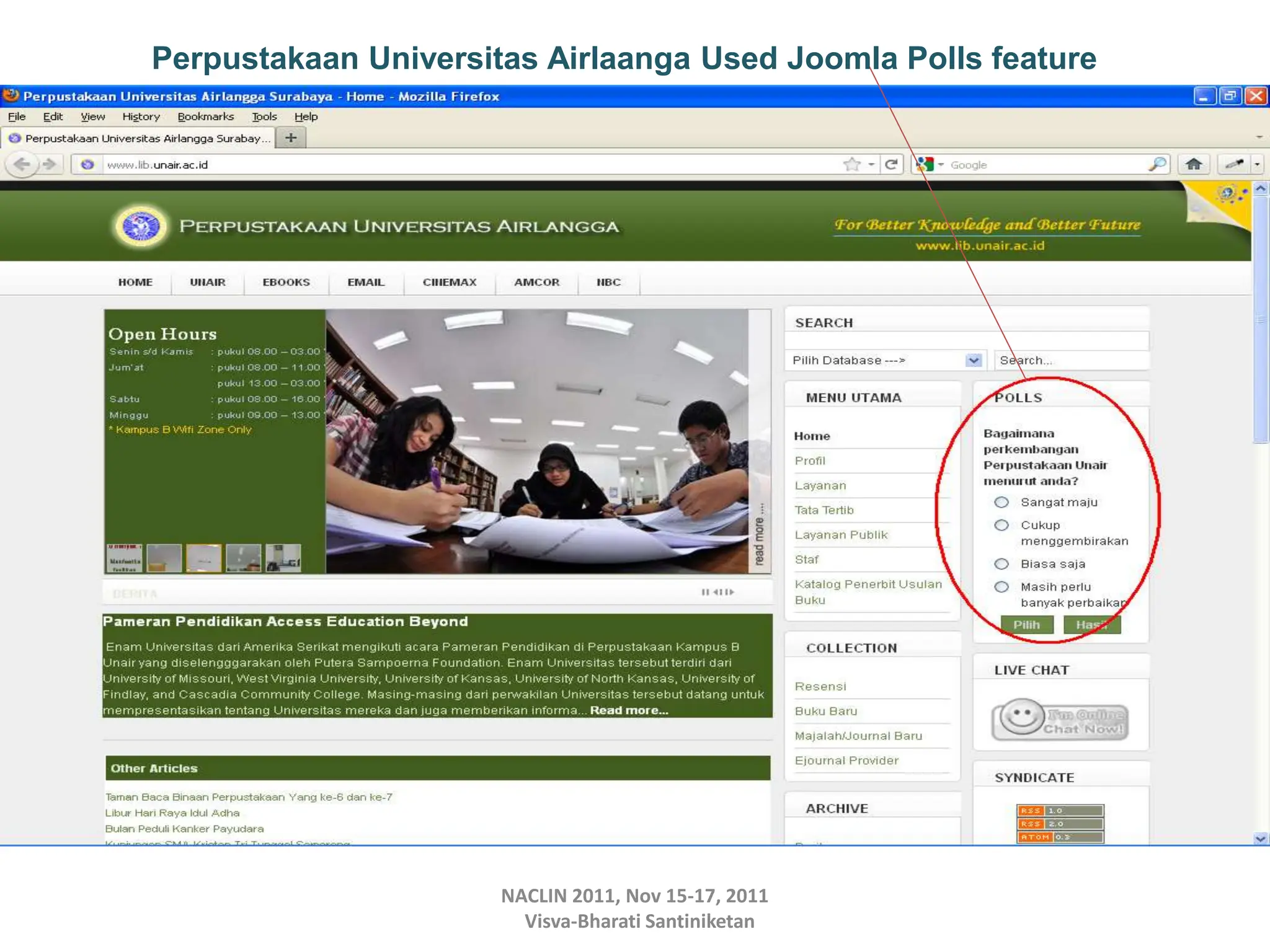View poll results with Hasil button
The width and height of the screenshot is (1270, 952).
pos(1092,625)
